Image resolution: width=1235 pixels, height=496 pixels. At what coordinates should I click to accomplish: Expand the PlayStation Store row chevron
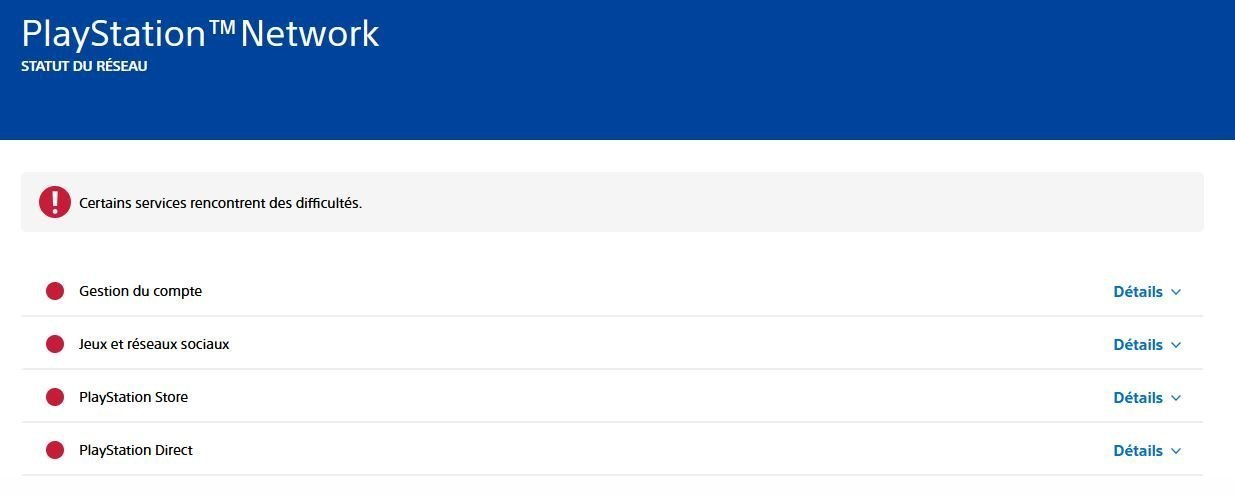pos(1176,398)
